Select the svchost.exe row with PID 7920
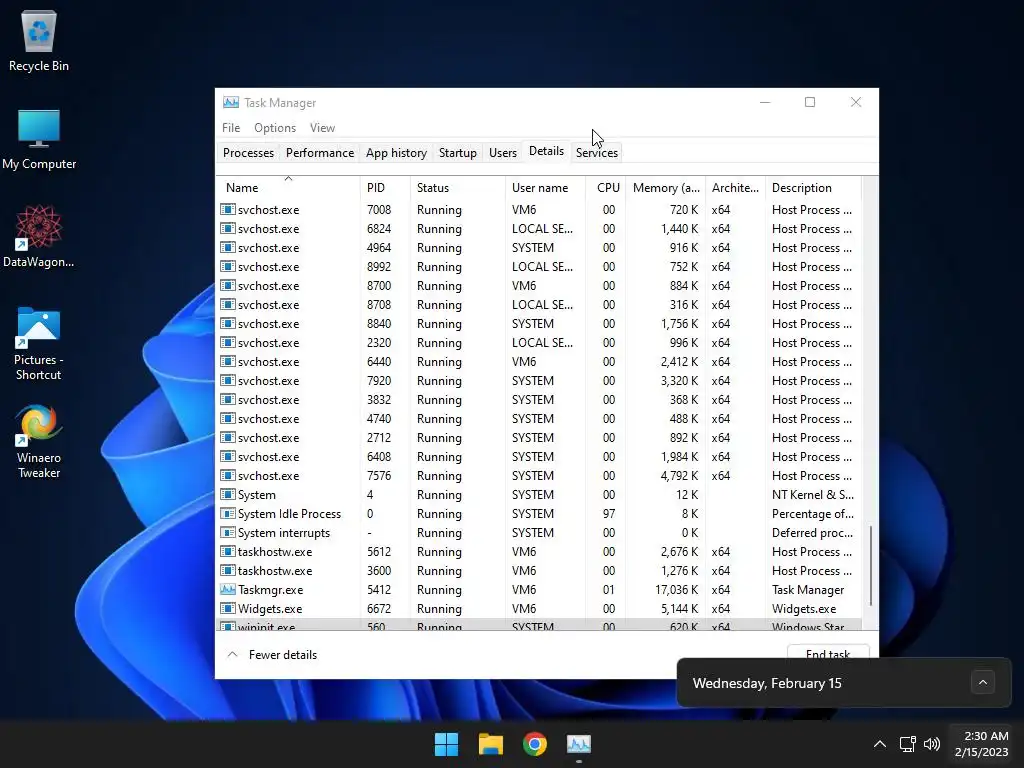 pos(539,381)
